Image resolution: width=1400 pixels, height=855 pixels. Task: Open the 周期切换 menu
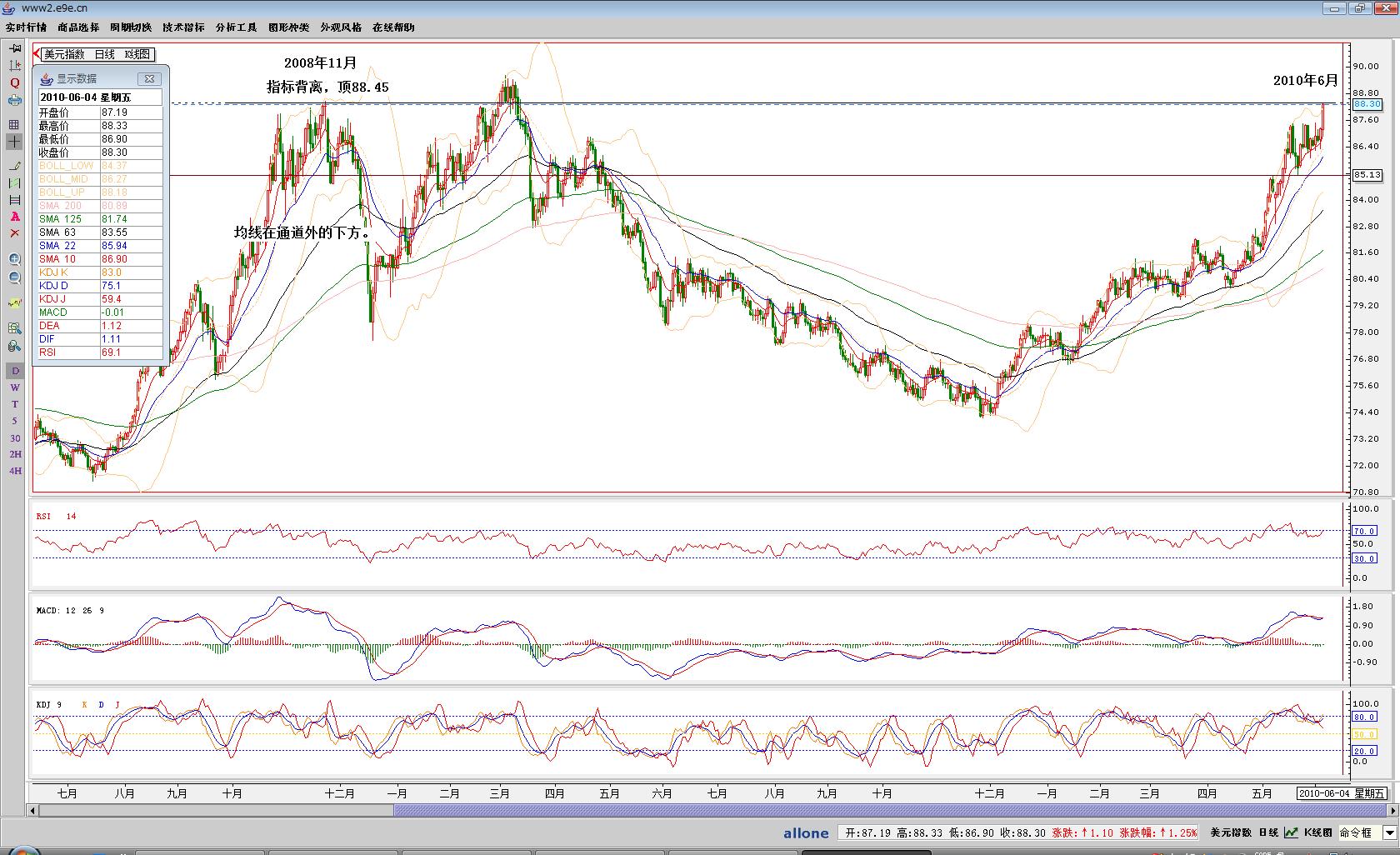pyautogui.click(x=131, y=27)
